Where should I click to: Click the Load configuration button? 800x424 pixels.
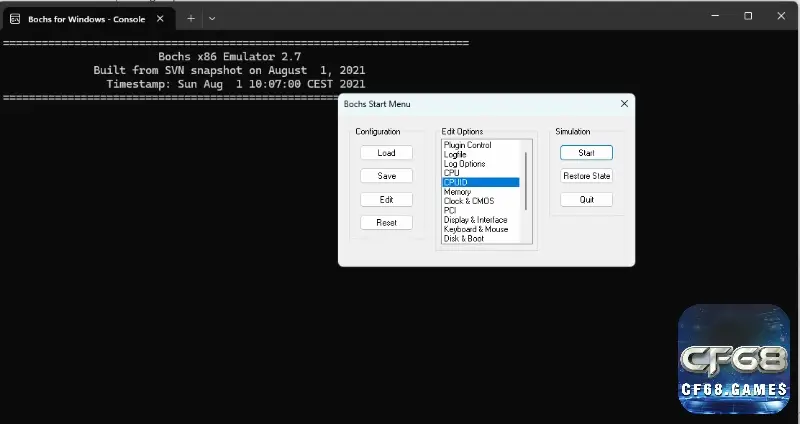click(x=386, y=153)
